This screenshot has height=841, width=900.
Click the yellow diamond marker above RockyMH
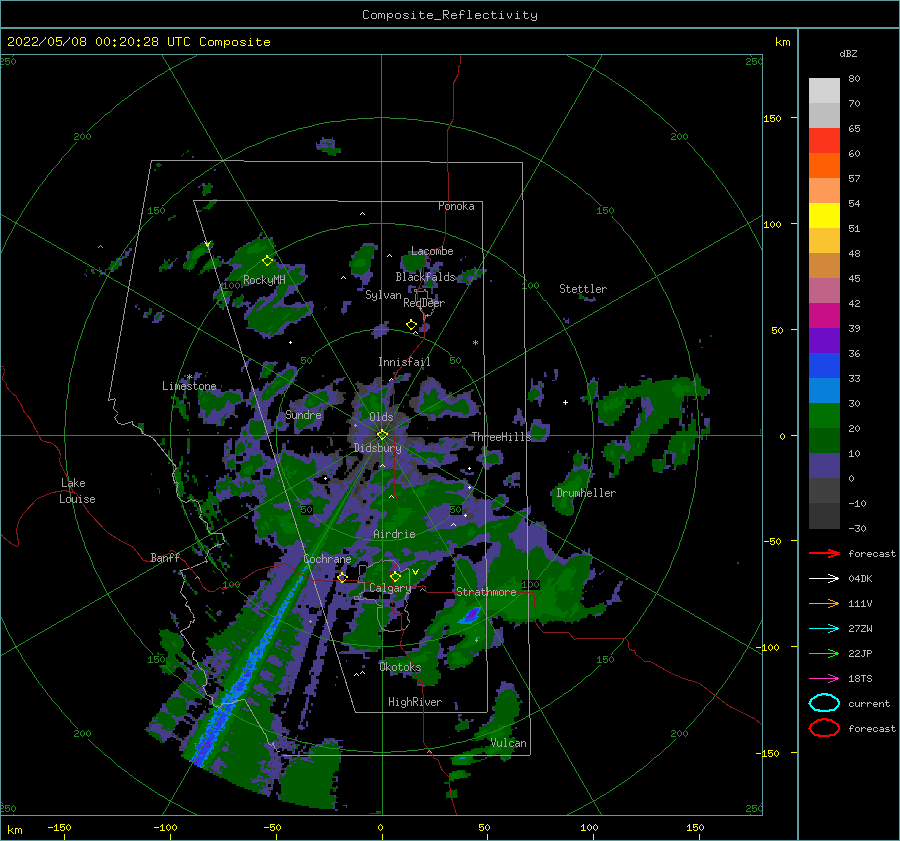[x=267, y=261]
